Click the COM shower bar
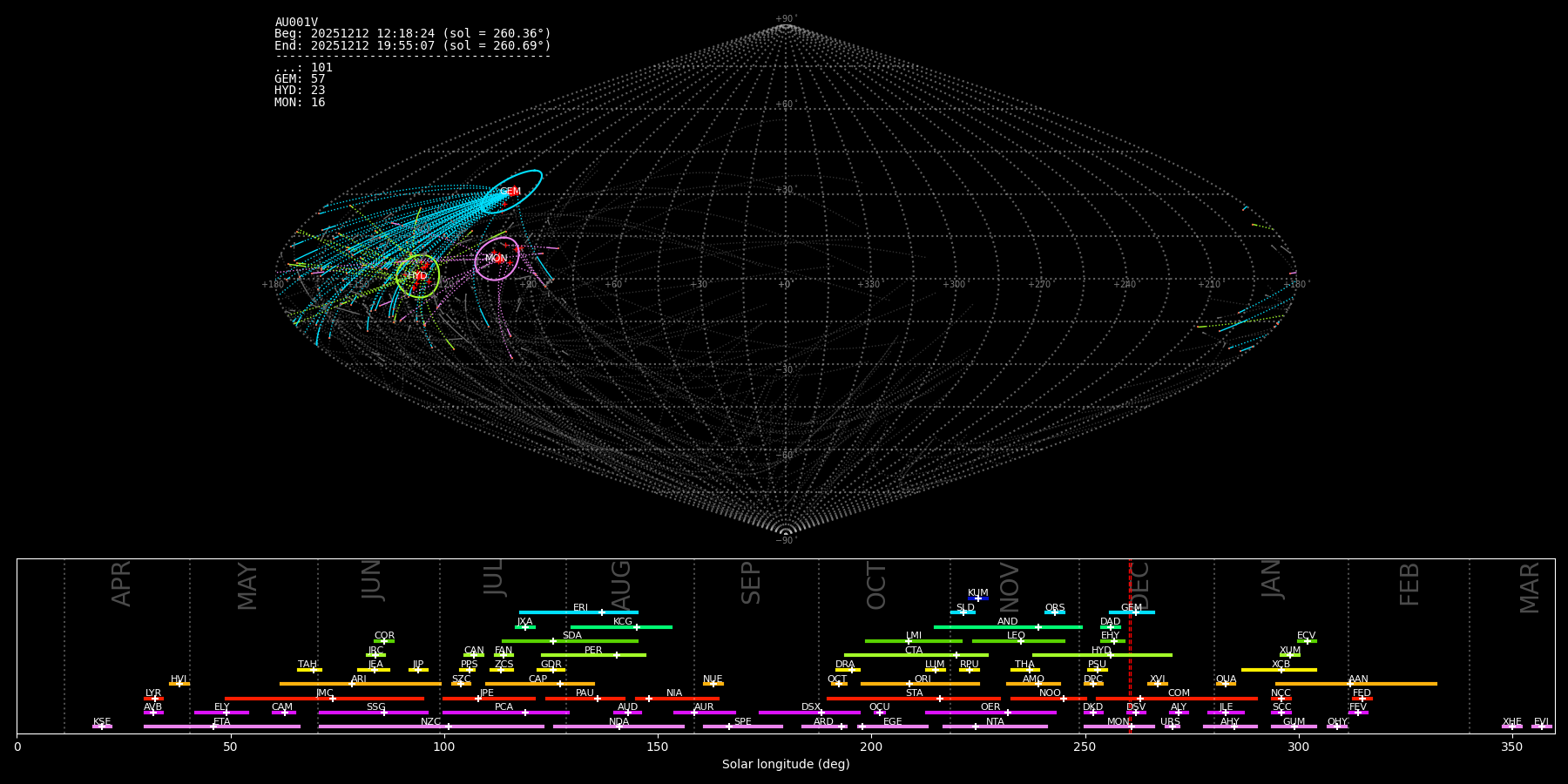The width and height of the screenshot is (1568, 784). [1177, 699]
